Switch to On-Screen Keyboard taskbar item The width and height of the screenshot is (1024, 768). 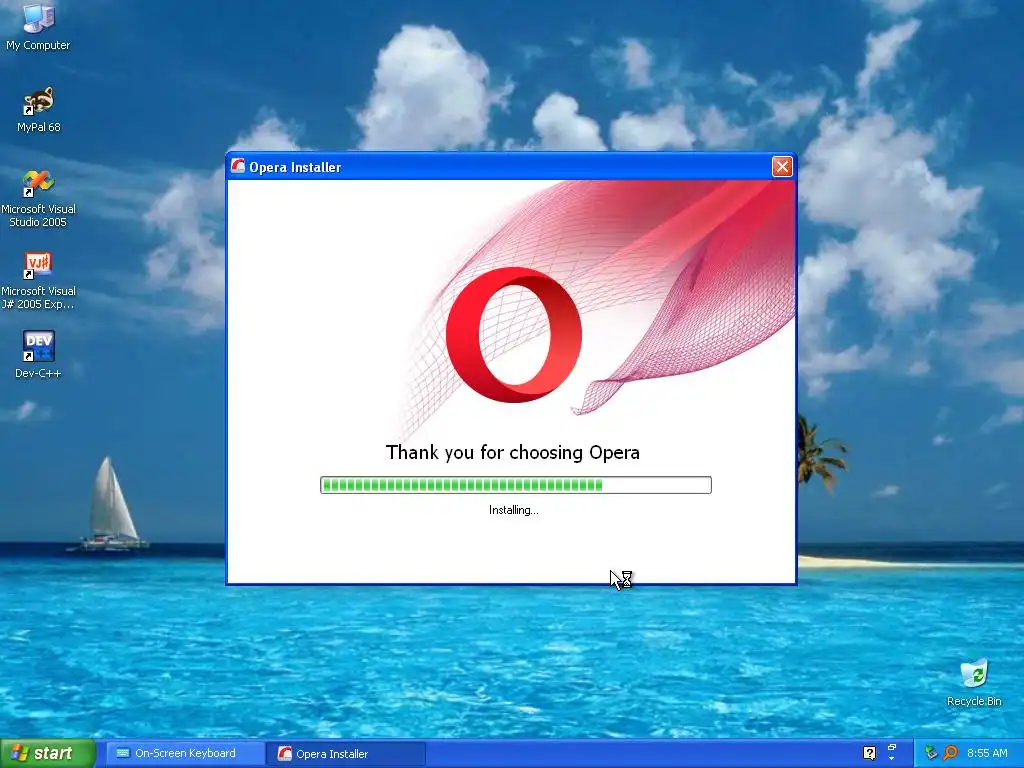[185, 753]
